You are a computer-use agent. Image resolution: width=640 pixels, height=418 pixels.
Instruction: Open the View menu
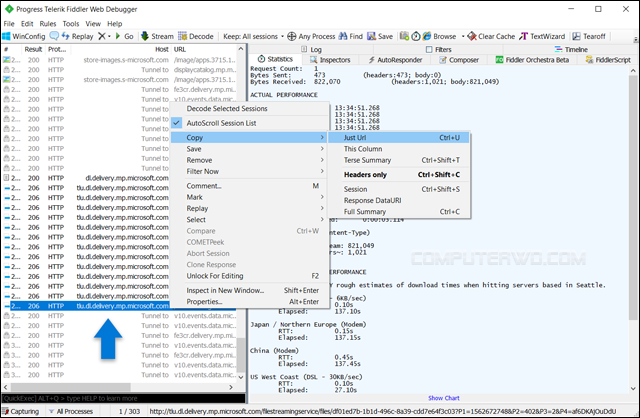(x=93, y=24)
